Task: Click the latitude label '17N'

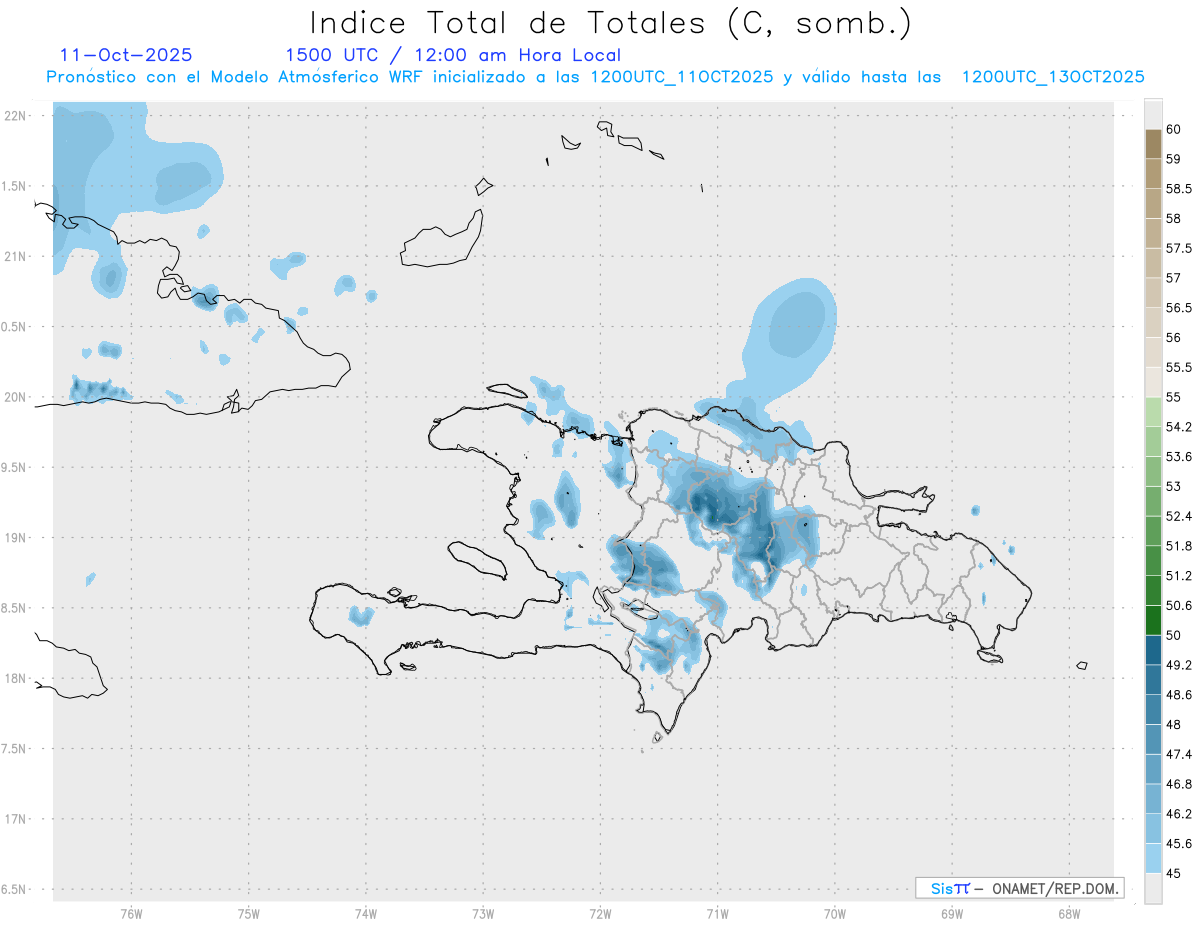Action: [17, 819]
